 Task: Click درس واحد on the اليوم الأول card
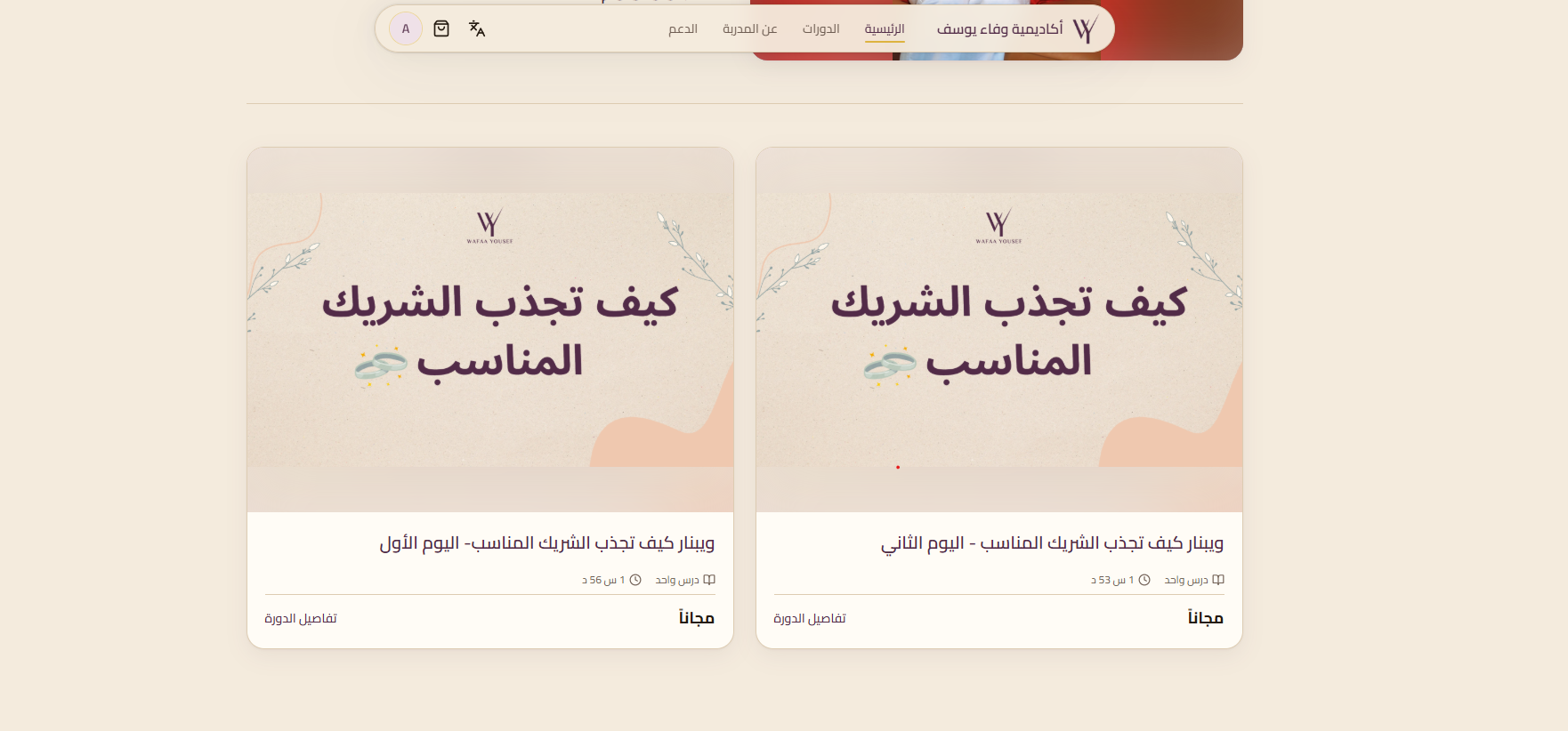677,580
